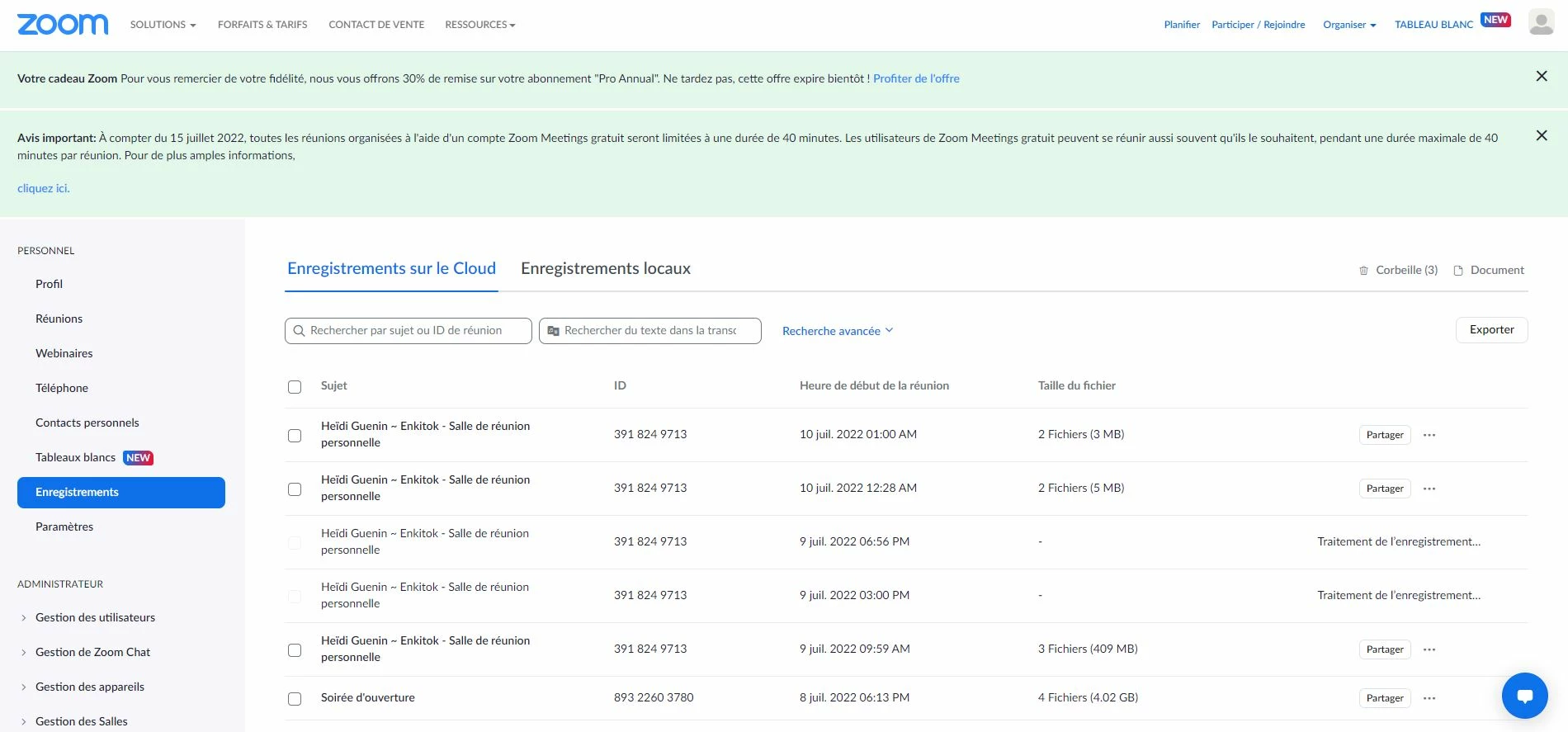1568x732 pixels.
Task: Open the 9 juil. 09:59 AM recording title
Action: point(426,649)
